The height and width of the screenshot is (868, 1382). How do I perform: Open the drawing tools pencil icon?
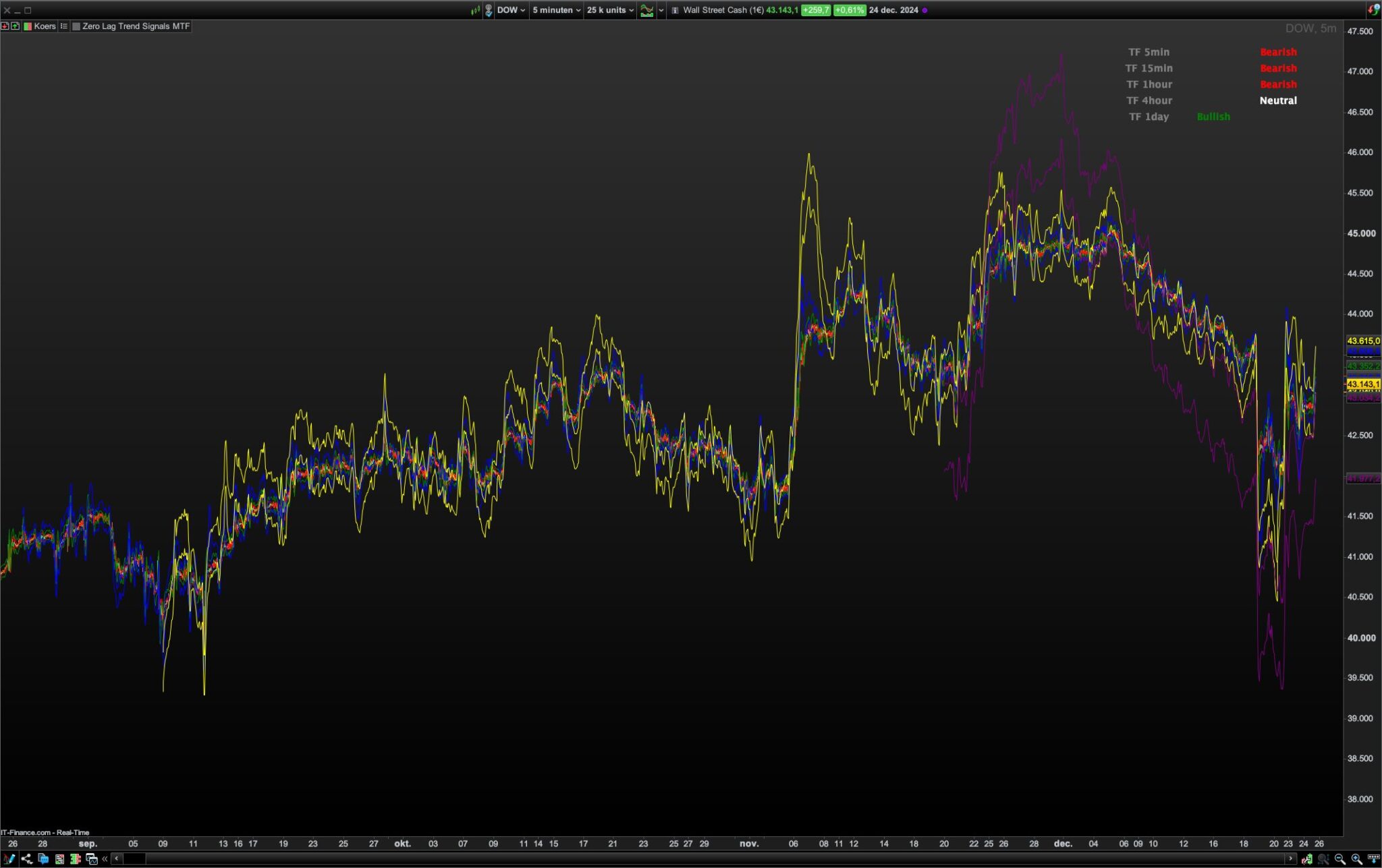coord(9,859)
